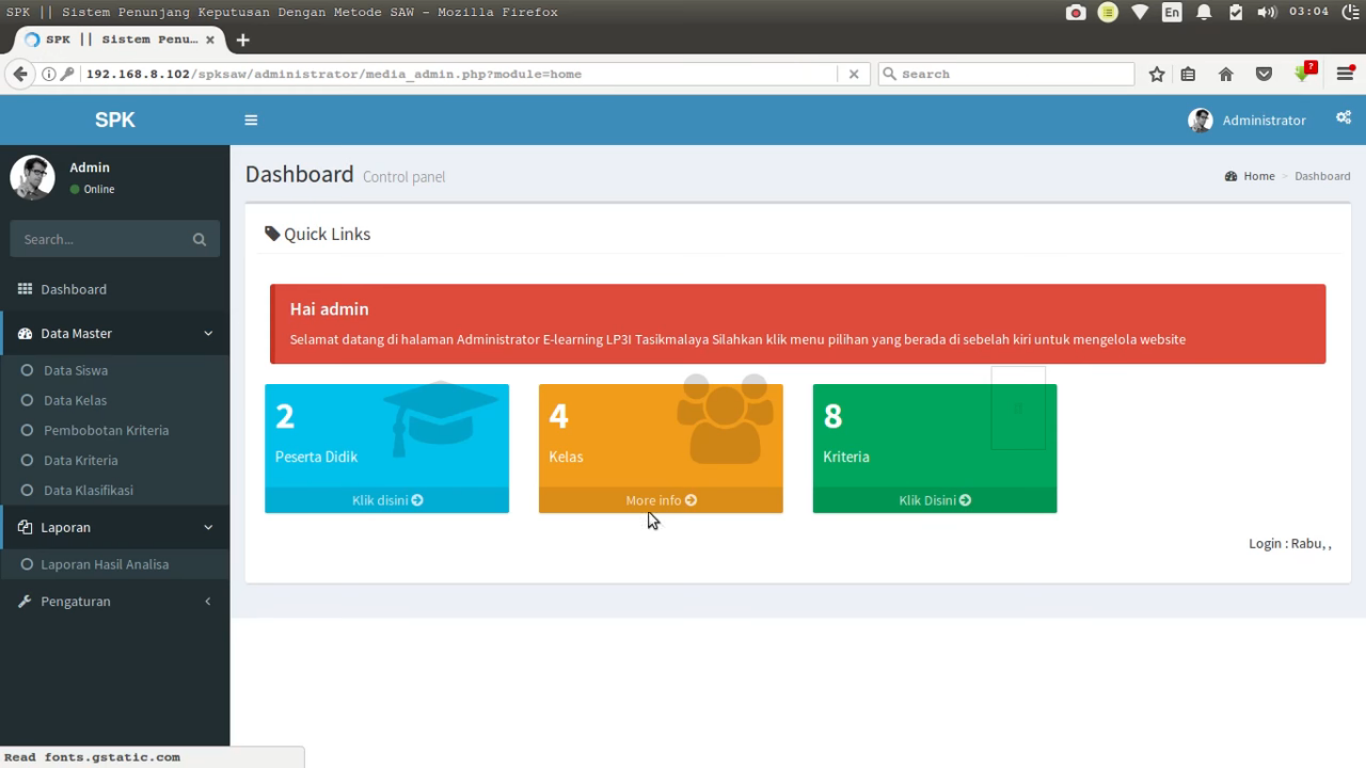Open system volume indicator in top panel

(1267, 12)
